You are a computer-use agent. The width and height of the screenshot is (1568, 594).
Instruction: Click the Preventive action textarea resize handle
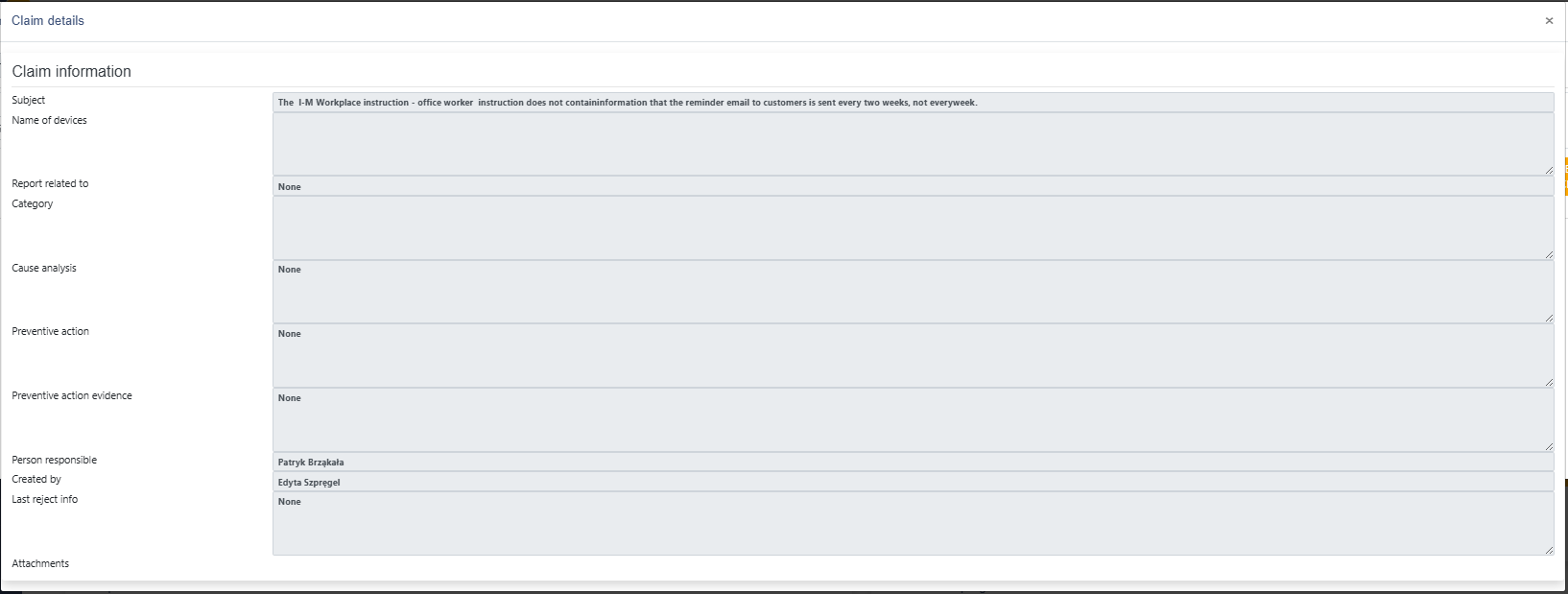[x=1549, y=382]
